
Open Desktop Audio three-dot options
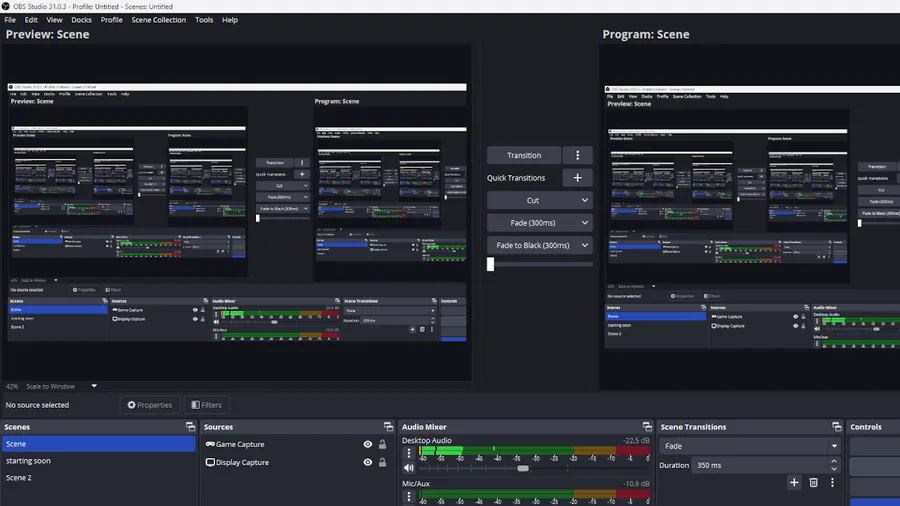pos(409,453)
